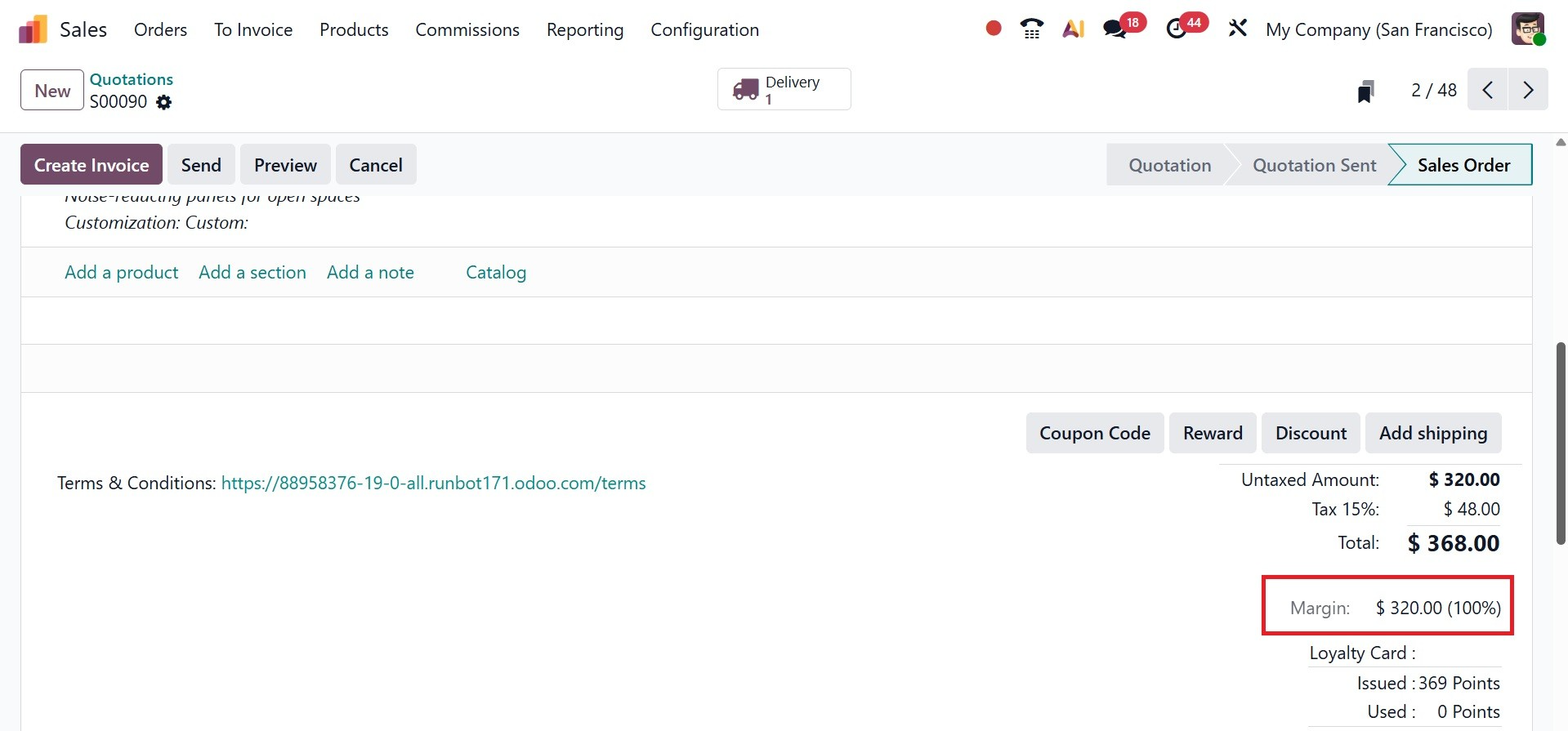
Task: Click the Margin value $ 320.00 (100%)
Action: (1438, 608)
